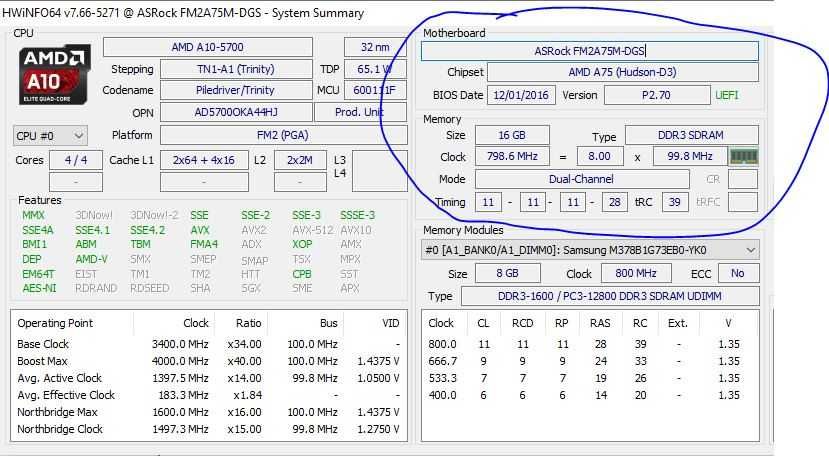Screen dimensions: 829x456
Task: Click the VID column header
Action: 391,323
